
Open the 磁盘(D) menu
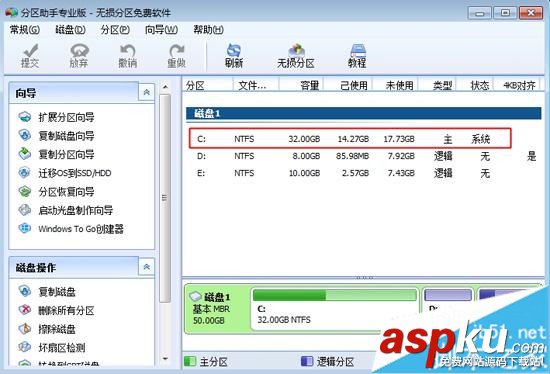click(x=71, y=30)
